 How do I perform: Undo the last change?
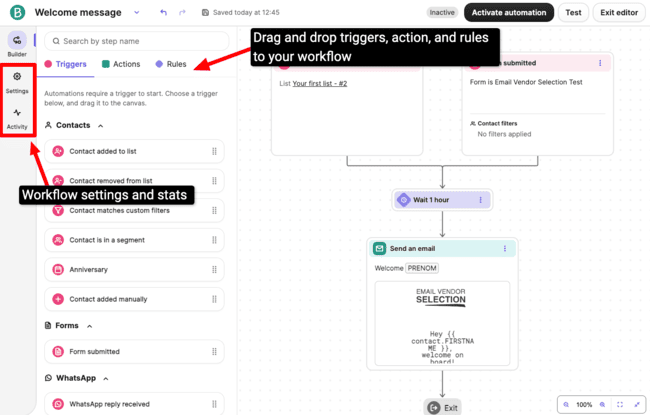pos(163,12)
